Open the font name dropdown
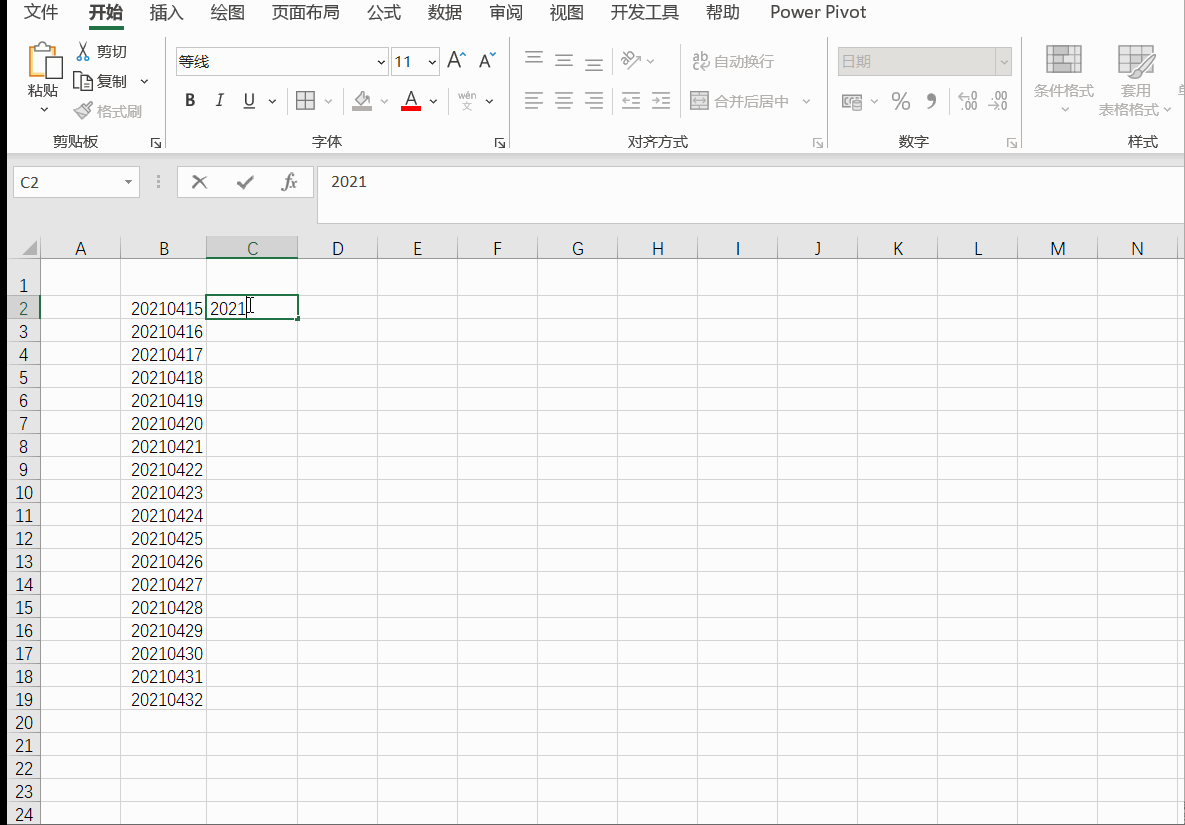 pyautogui.click(x=381, y=62)
